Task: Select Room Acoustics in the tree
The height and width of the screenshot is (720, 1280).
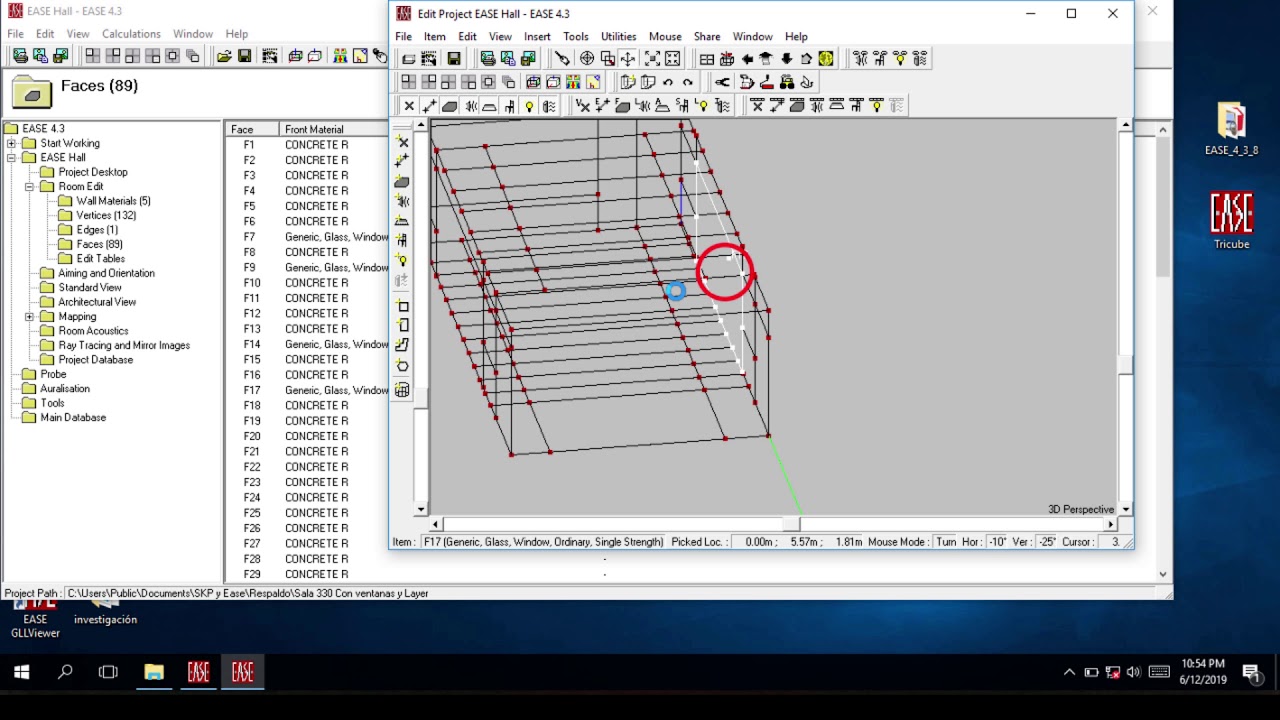Action: (x=93, y=331)
